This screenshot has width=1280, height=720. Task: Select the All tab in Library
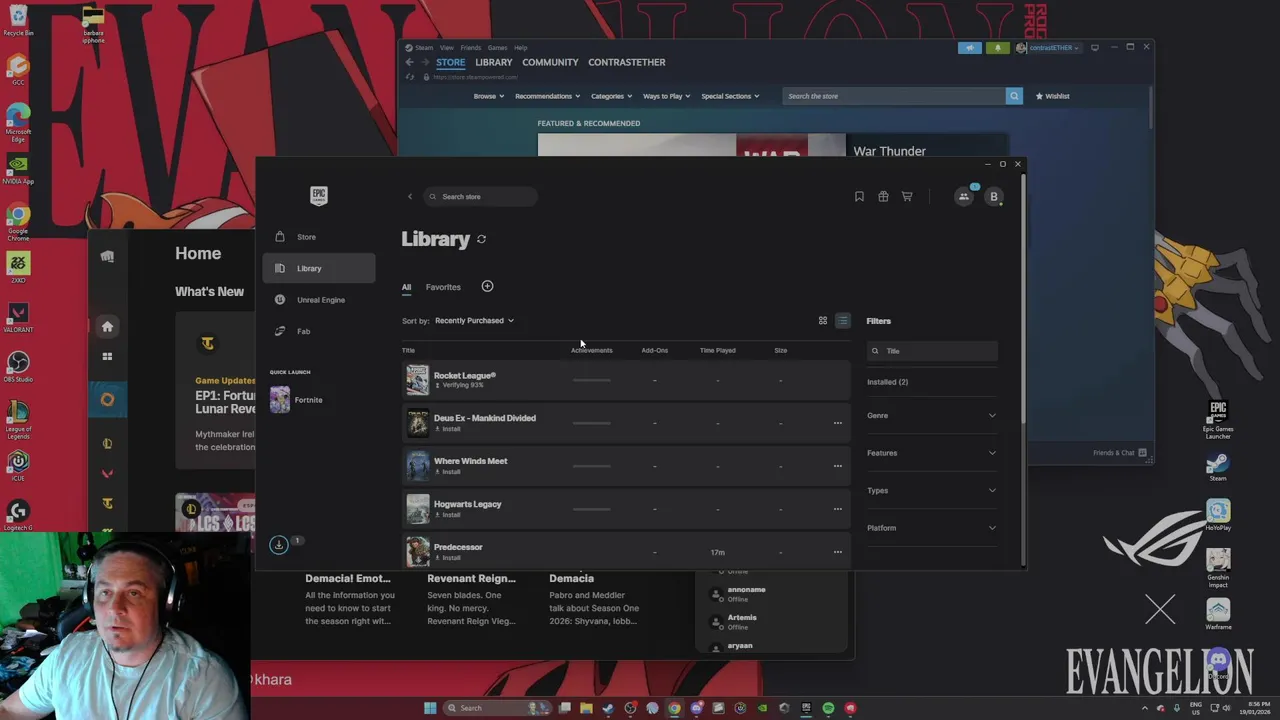pos(406,287)
